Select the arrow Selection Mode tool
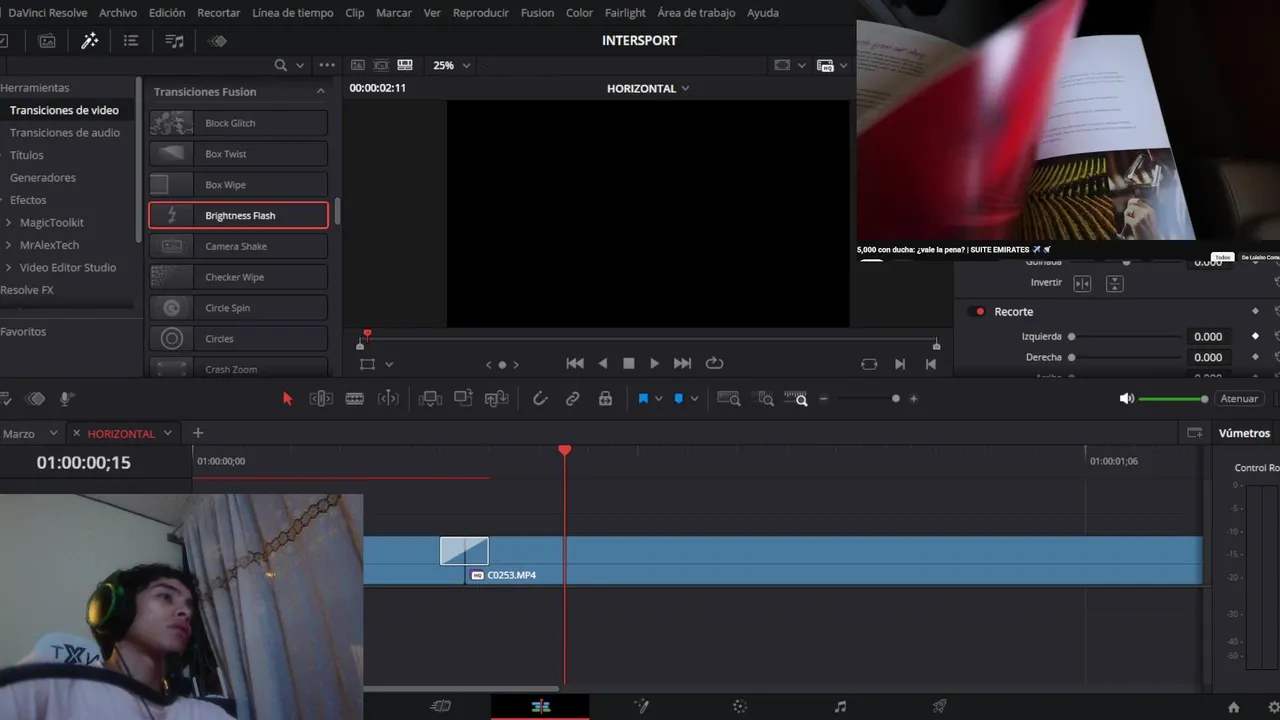 288,398
